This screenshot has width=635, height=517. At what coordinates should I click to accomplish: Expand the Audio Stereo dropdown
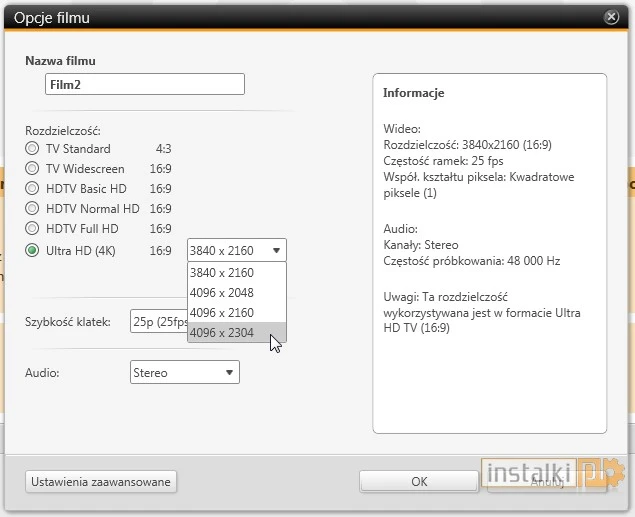[184, 373]
